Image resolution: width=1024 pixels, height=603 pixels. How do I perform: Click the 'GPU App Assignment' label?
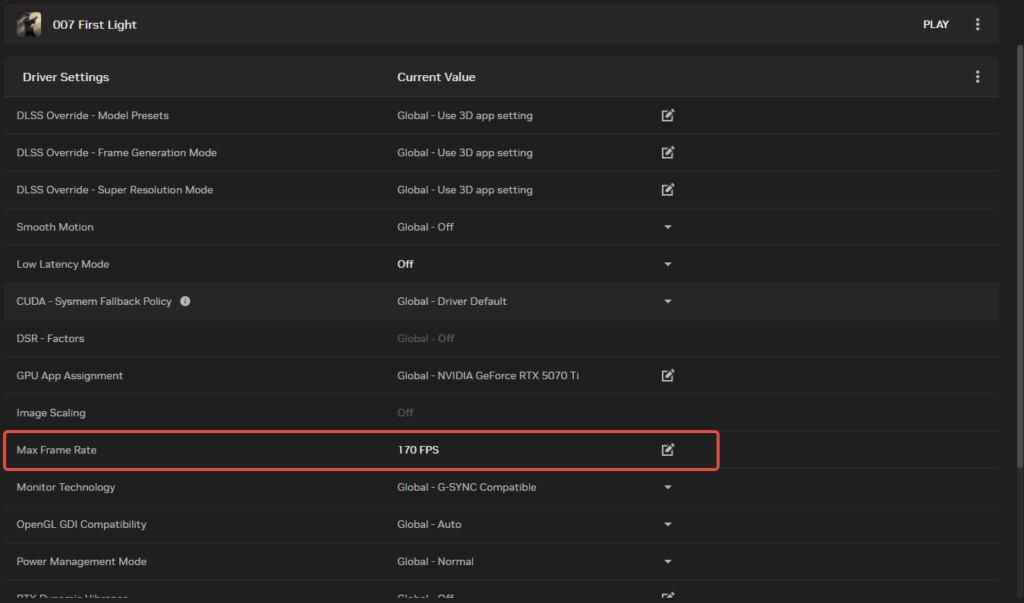coord(69,376)
